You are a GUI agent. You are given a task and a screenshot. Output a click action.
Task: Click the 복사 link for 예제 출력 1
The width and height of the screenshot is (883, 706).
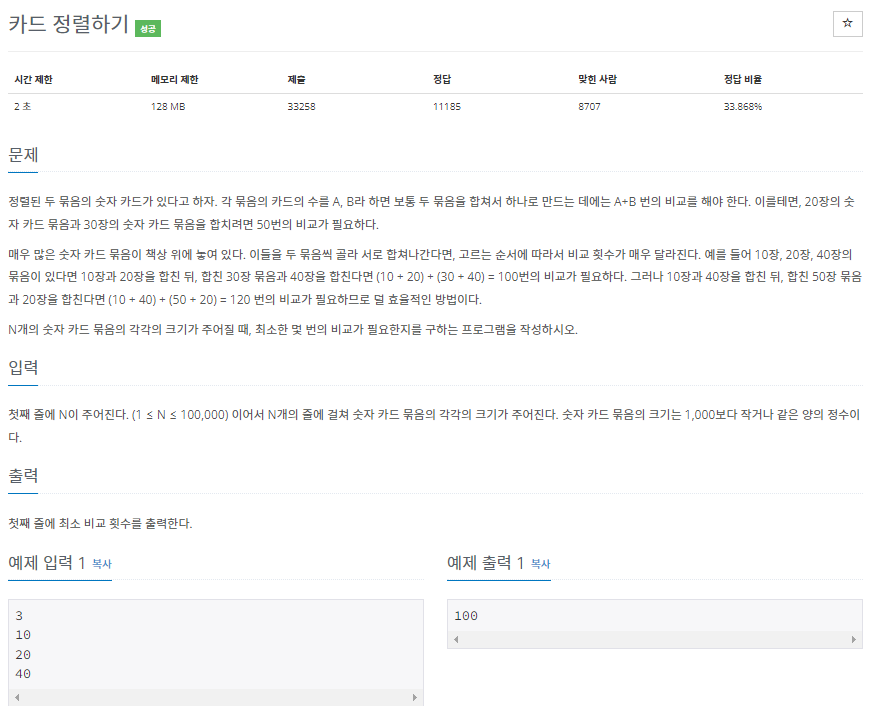click(541, 564)
